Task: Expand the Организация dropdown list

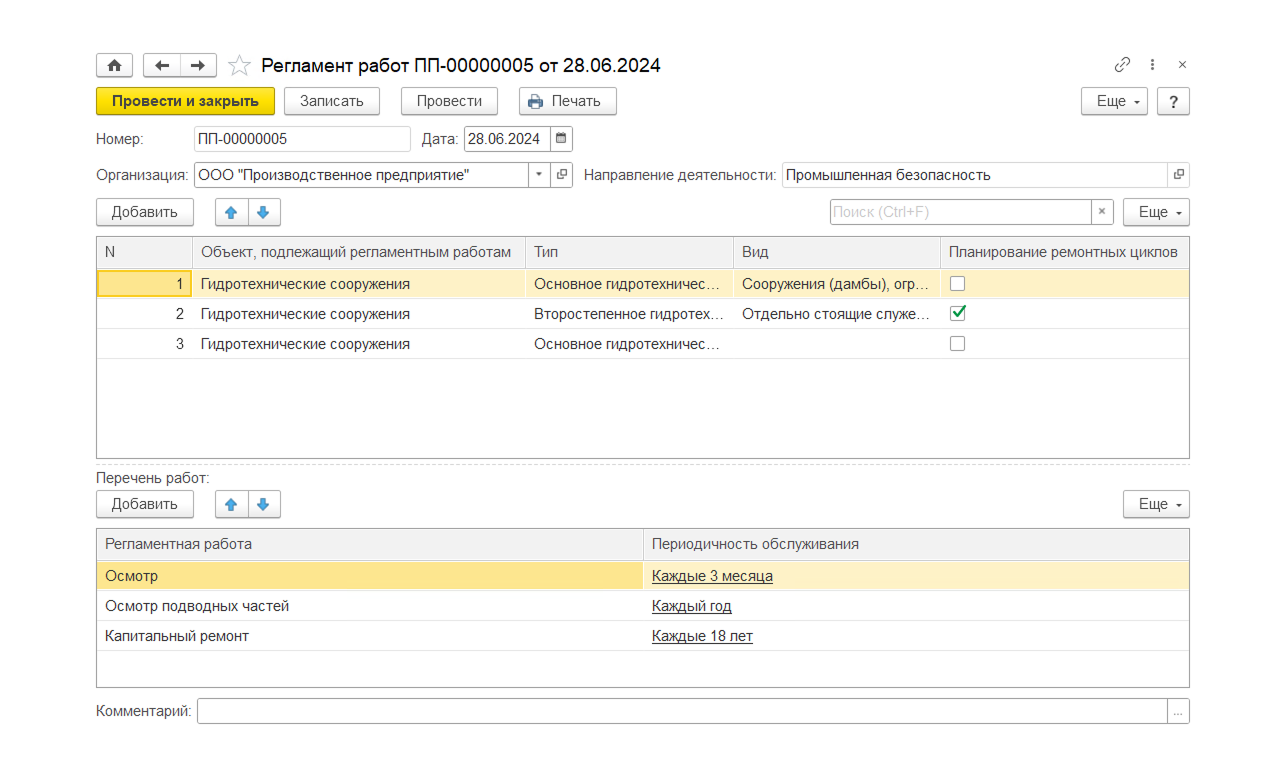Action: point(539,175)
